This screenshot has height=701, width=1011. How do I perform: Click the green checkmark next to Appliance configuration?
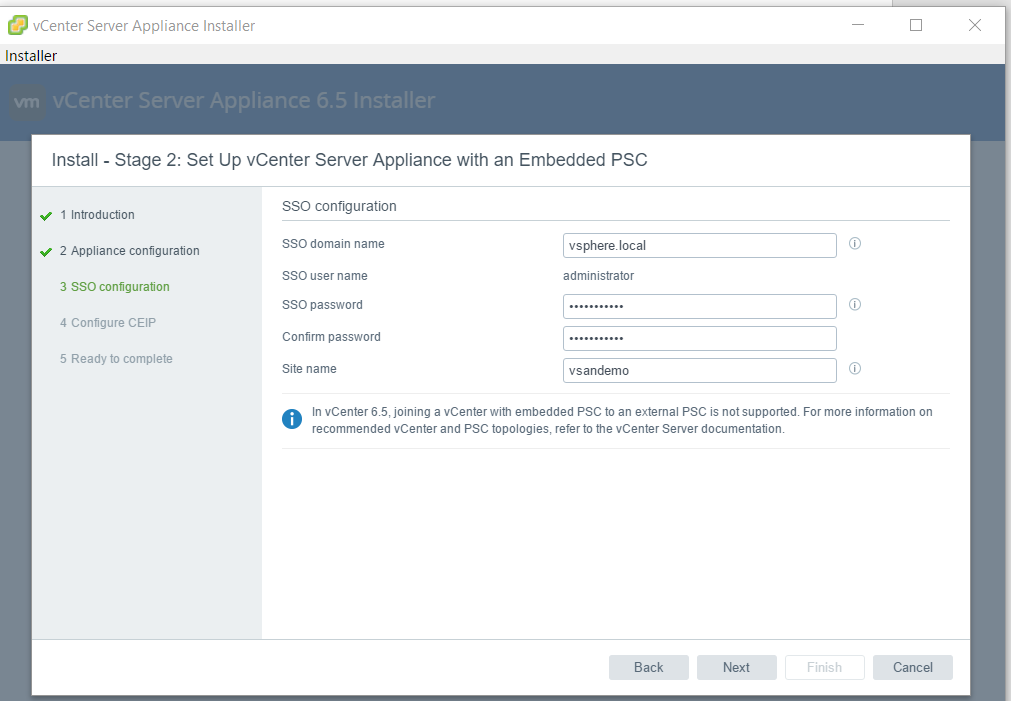(46, 252)
